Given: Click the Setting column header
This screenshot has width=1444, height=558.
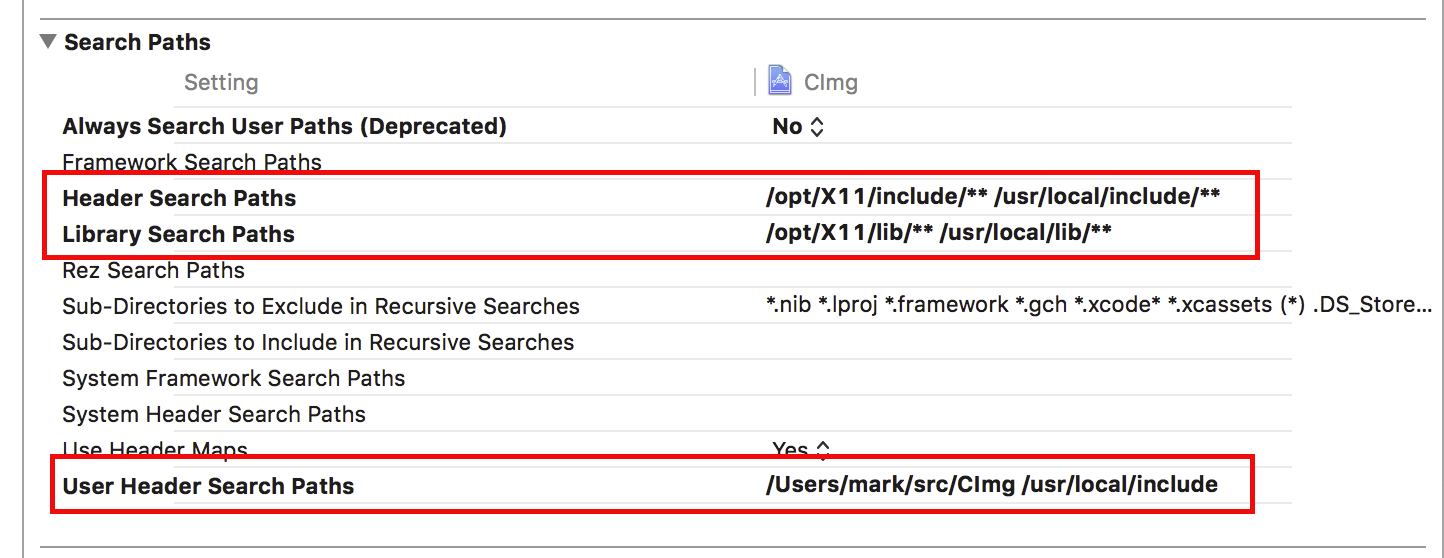Looking at the screenshot, I should click(221, 82).
